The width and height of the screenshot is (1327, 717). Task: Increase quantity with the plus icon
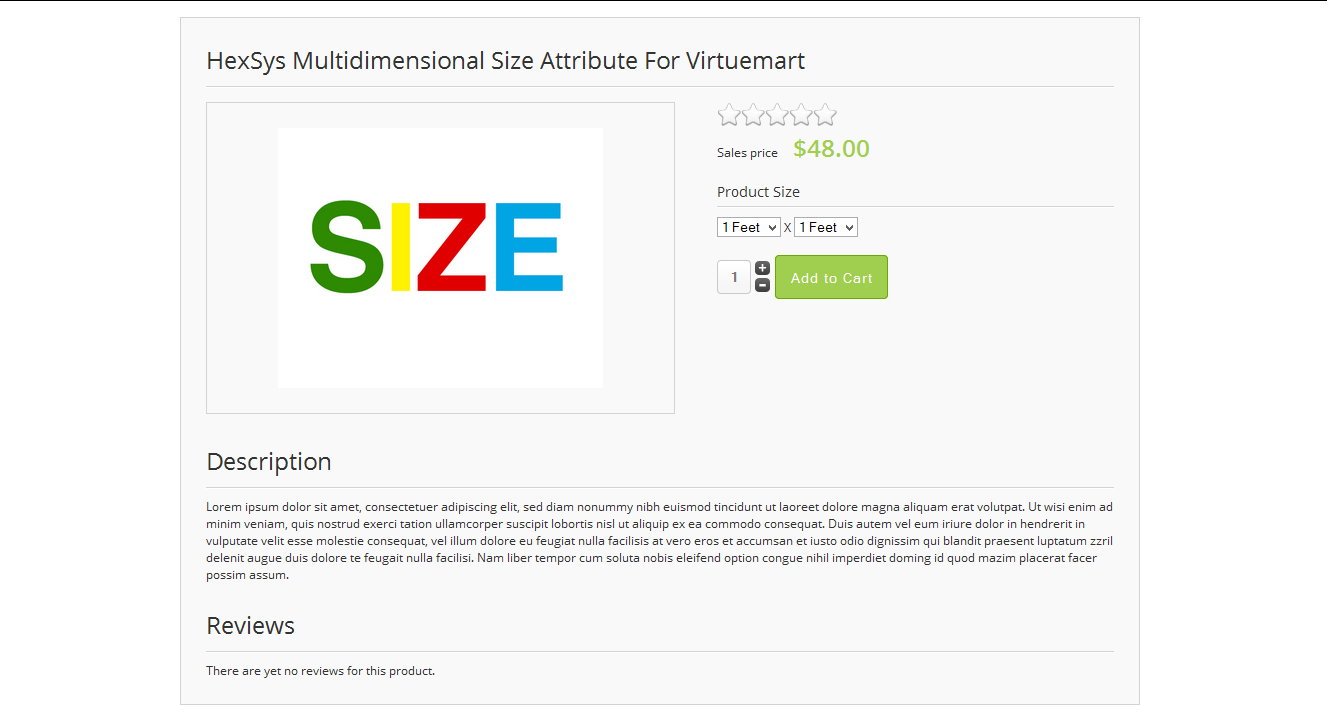(x=762, y=268)
